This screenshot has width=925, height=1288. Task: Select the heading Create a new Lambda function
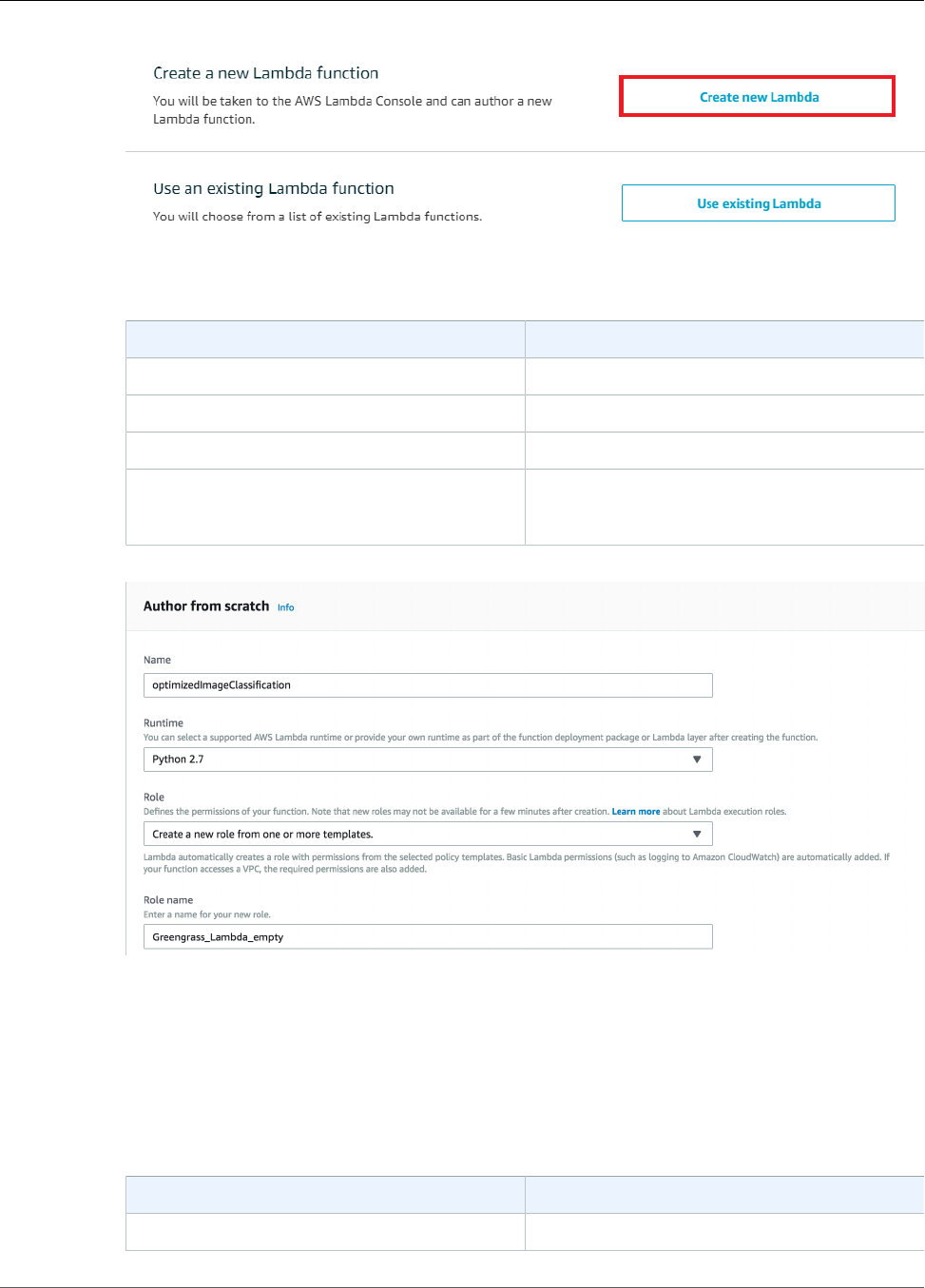(266, 73)
